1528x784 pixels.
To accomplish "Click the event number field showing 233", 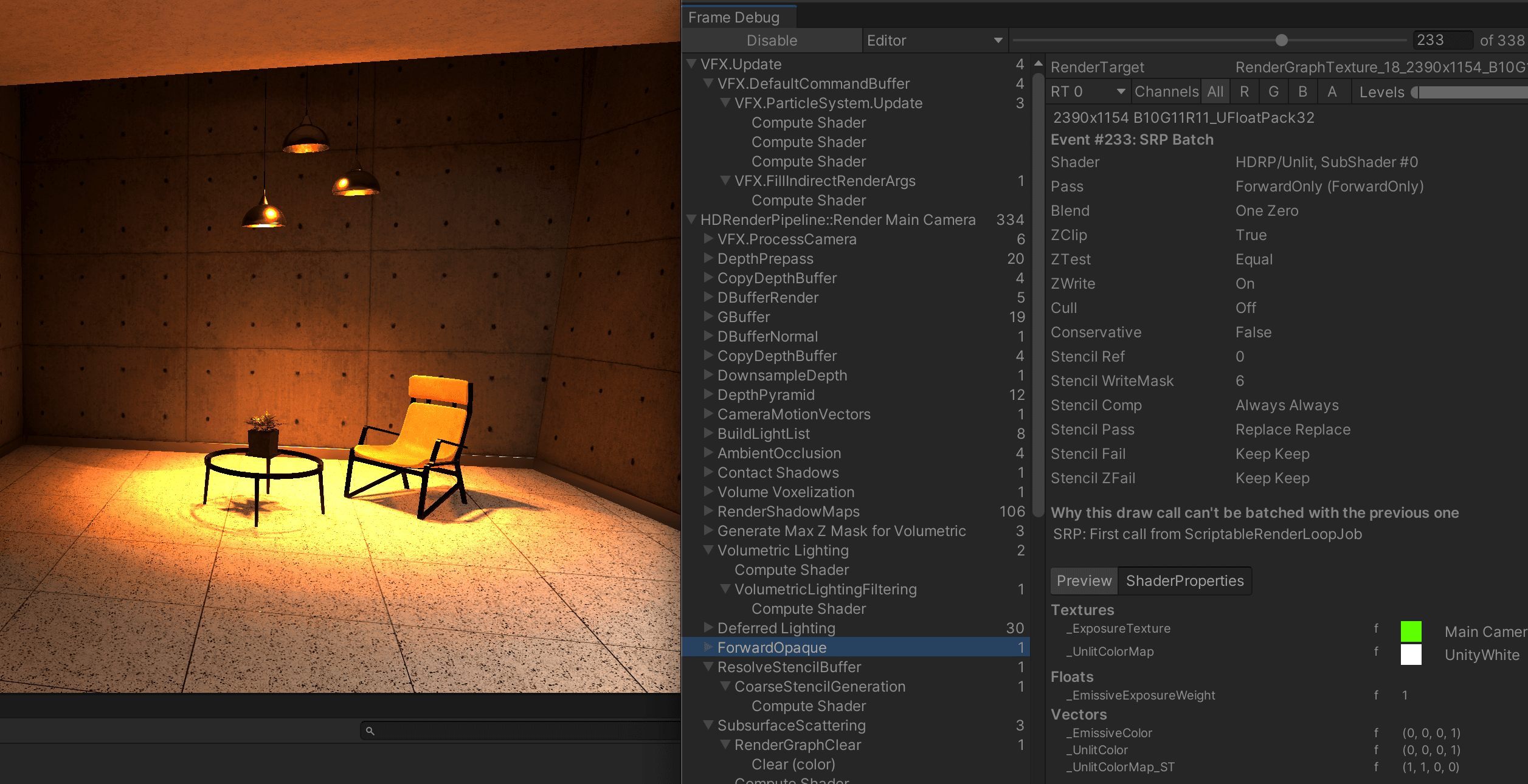I will point(1441,41).
